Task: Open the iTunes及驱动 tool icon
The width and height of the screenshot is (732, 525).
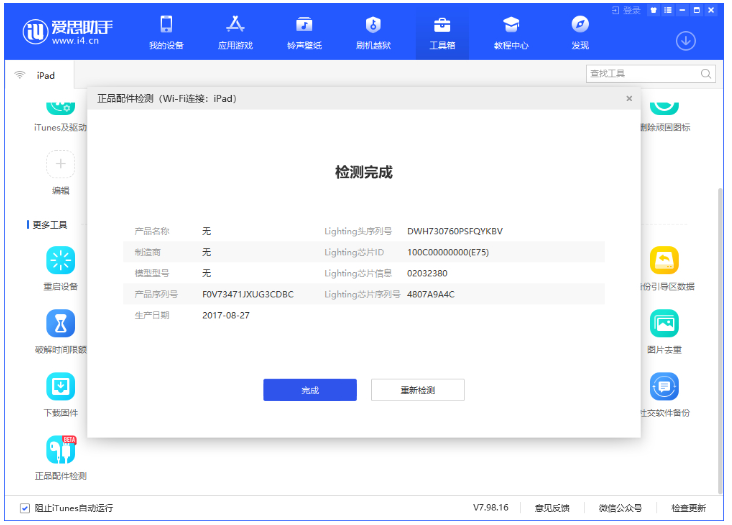Action: 61,108
